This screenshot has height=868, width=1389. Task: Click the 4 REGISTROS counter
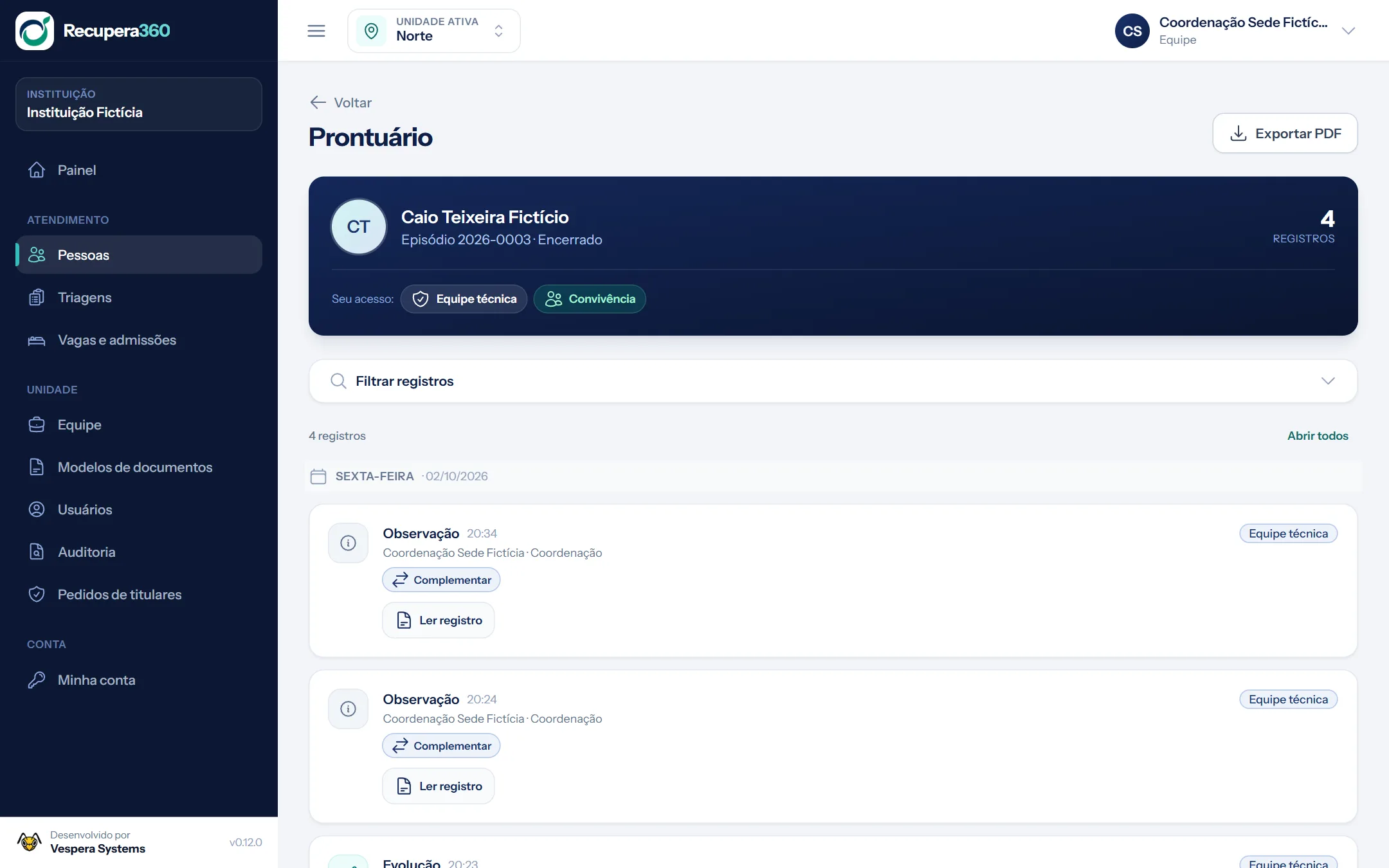tap(1303, 226)
